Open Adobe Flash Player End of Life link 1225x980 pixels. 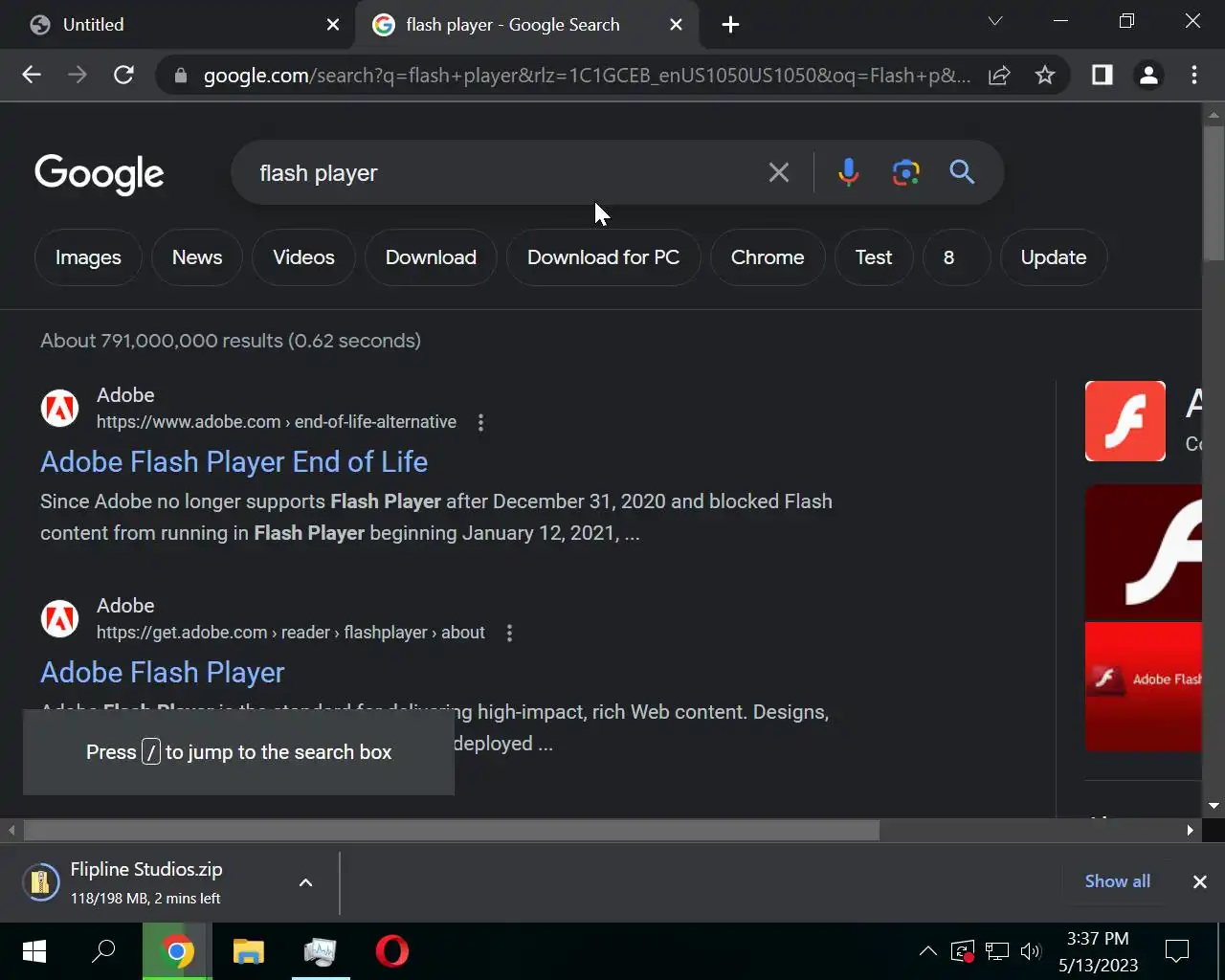point(234,462)
